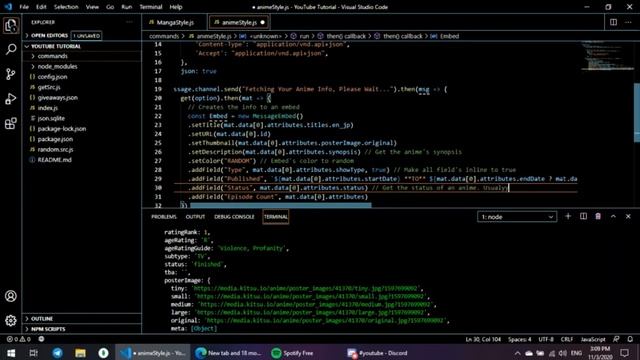
Task: Open the Extensions view icon
Action: (x=11, y=123)
